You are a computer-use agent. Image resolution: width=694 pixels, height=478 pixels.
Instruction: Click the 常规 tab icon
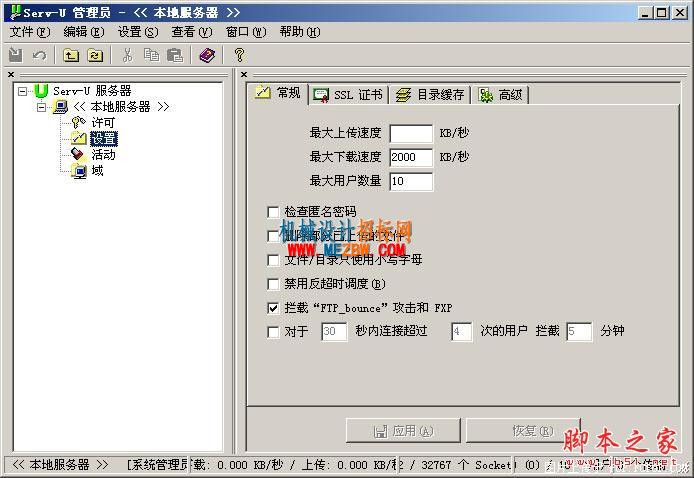(x=262, y=92)
